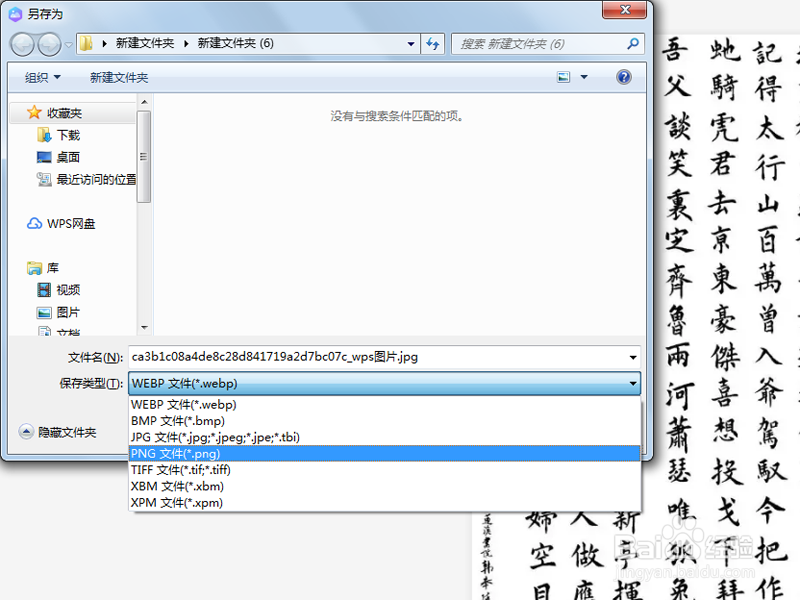Viewport: 800px width, 600px height.
Task: Select 下载 in the favorites sidebar
Action: click(63, 135)
